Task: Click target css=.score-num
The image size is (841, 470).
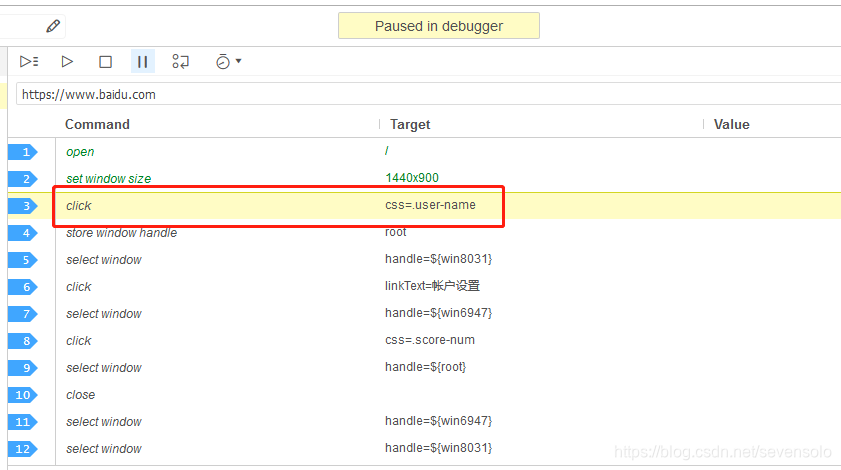Action: coord(430,340)
